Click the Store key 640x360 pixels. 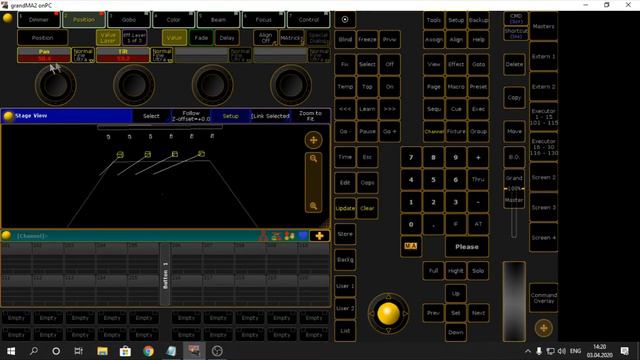345,234
